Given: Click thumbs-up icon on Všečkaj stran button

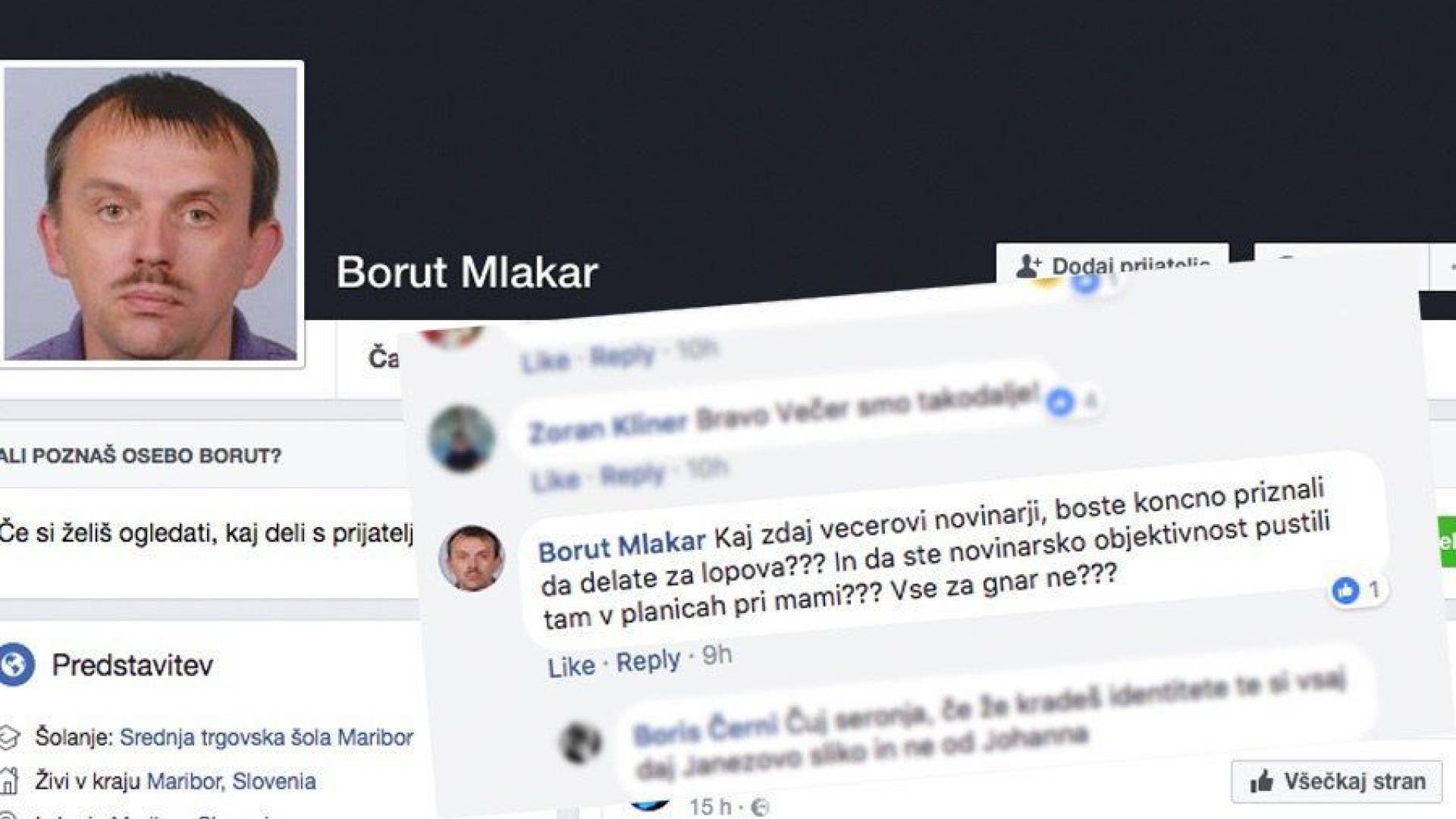Looking at the screenshot, I should coord(1262,781).
